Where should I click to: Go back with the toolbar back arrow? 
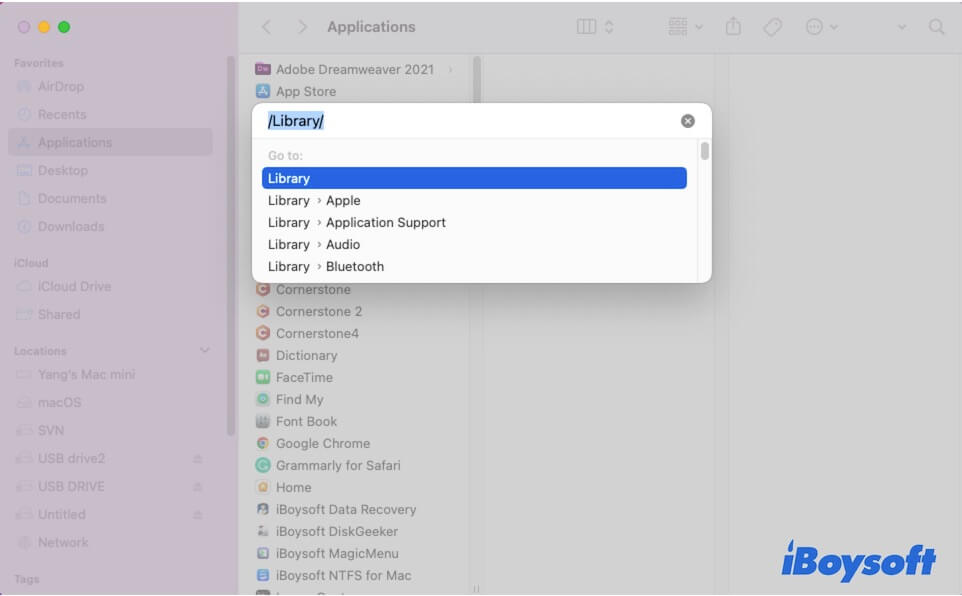[266, 27]
